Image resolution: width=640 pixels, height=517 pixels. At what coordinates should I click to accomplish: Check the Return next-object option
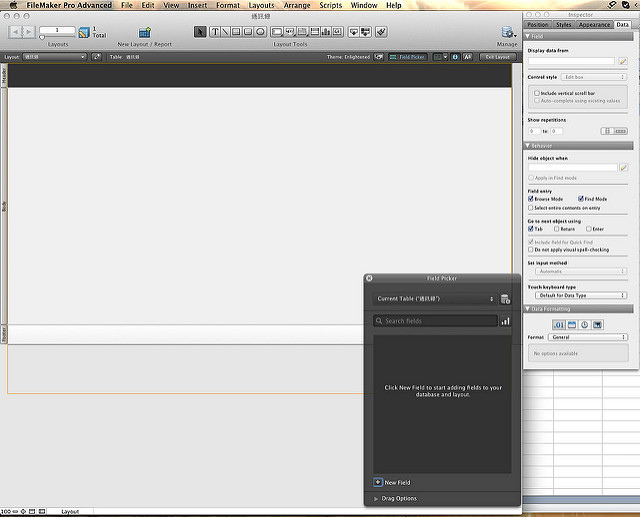pyautogui.click(x=556, y=229)
